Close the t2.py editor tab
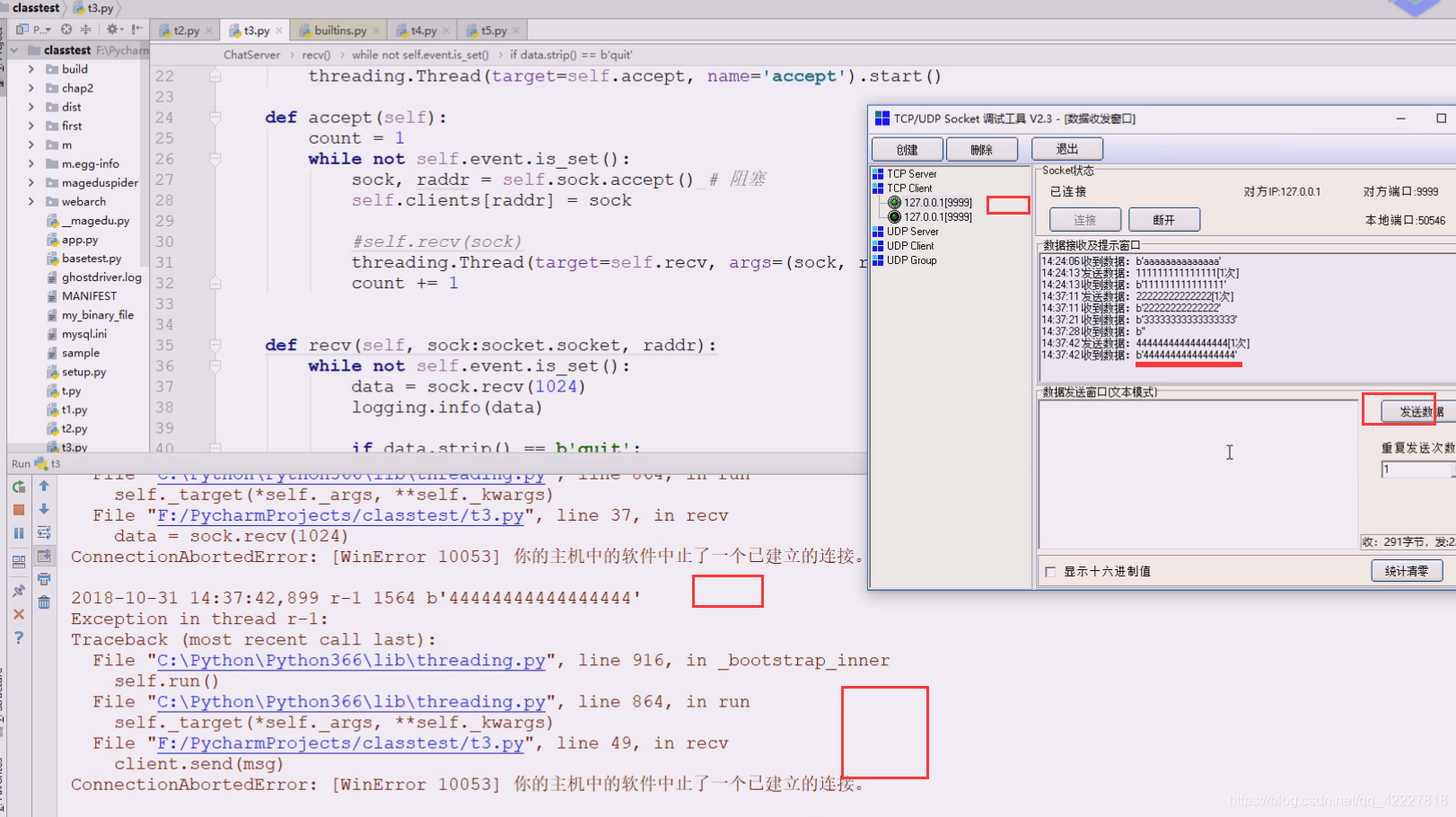This screenshot has width=1456, height=817. (x=209, y=31)
